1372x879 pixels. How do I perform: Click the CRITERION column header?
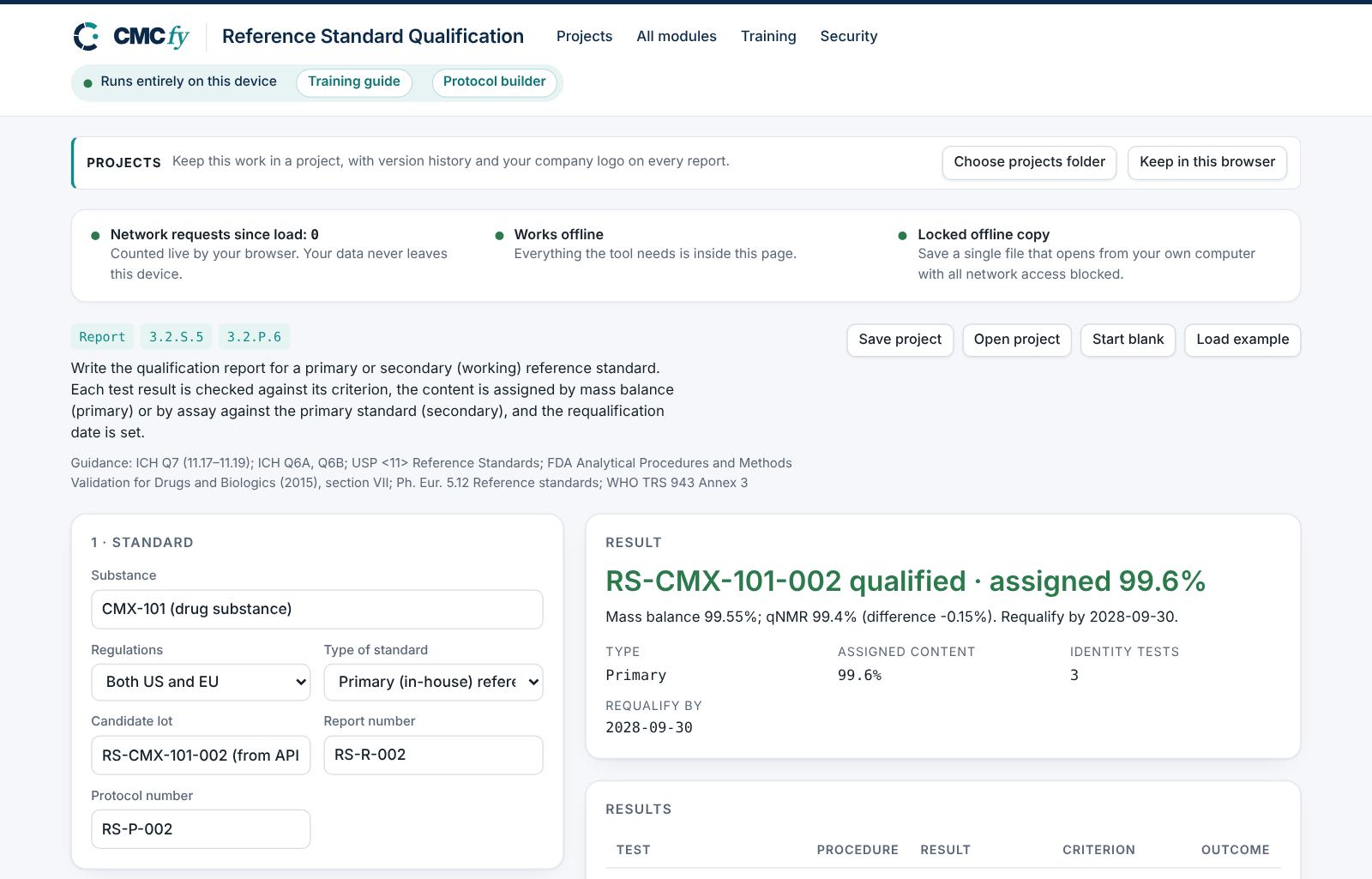pos(1098,850)
